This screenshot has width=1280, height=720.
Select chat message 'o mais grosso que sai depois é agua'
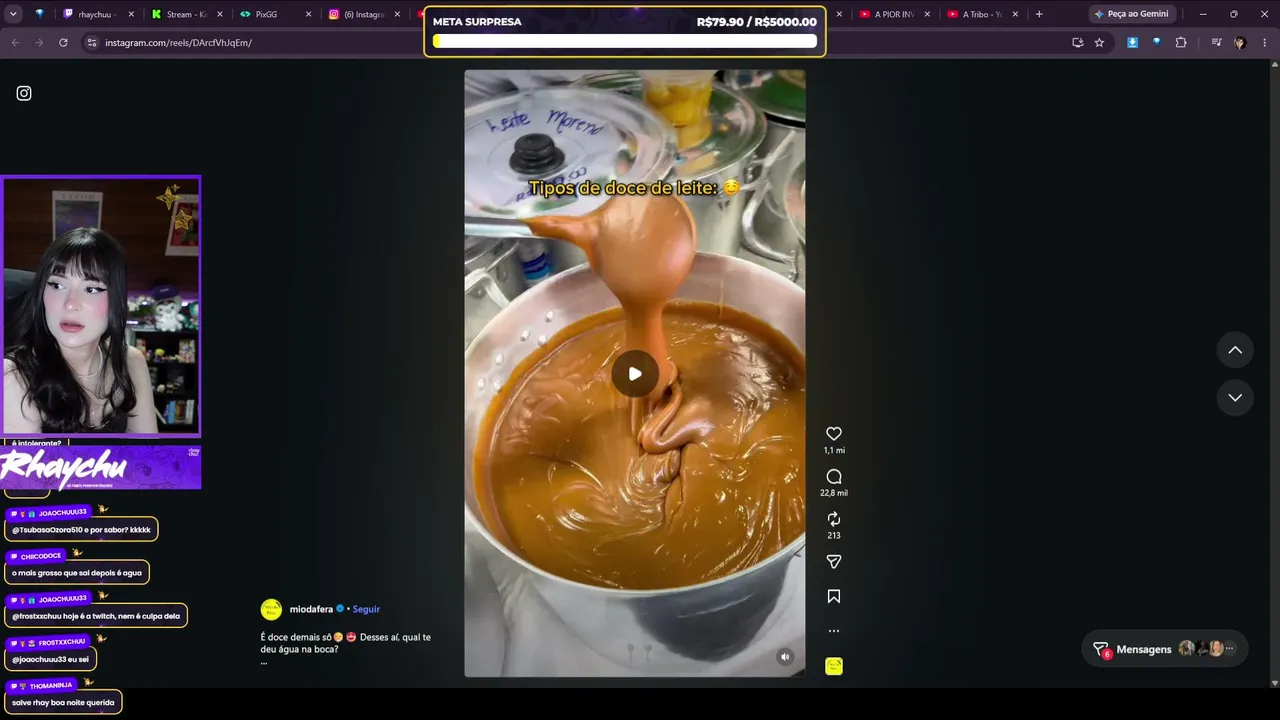(x=77, y=573)
